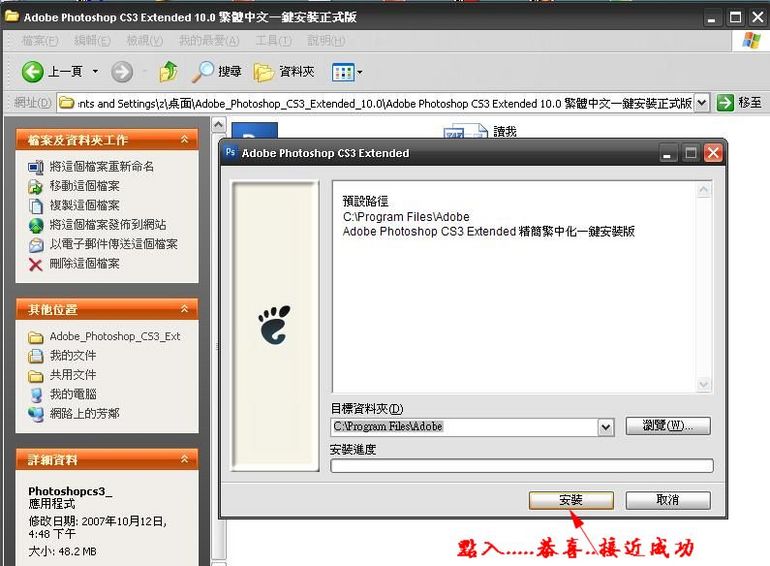Image resolution: width=770 pixels, height=566 pixels.
Task: Collapse the 詳細資料 panel
Action: [185, 459]
